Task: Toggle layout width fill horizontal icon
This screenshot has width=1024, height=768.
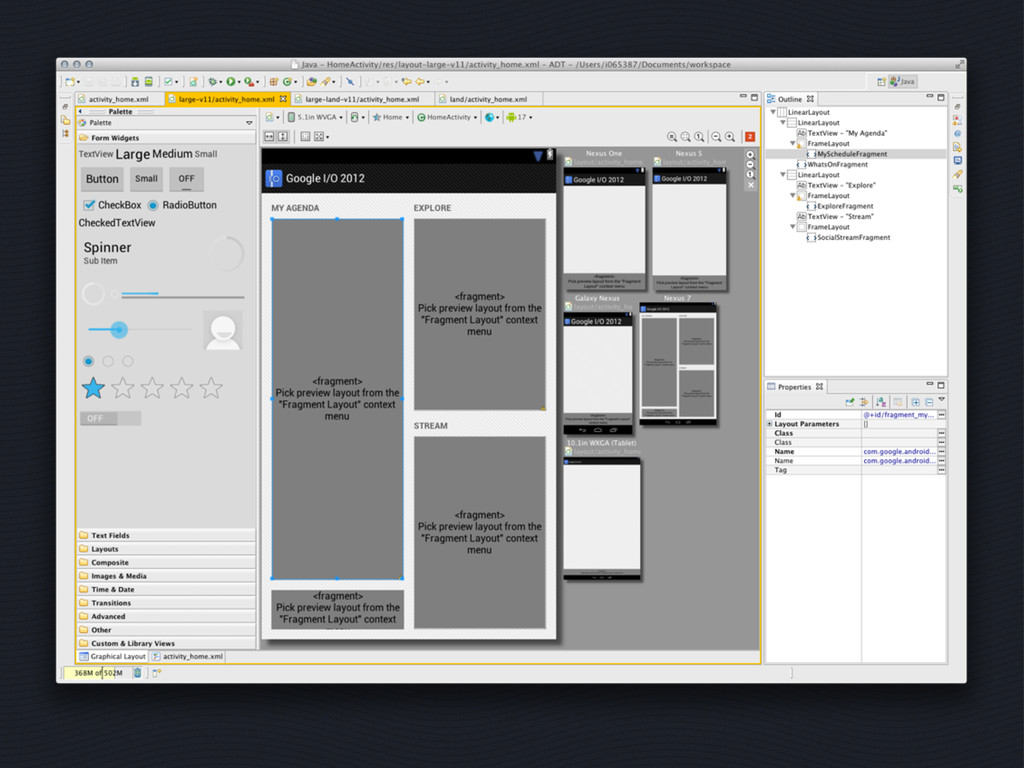Action: point(269,136)
